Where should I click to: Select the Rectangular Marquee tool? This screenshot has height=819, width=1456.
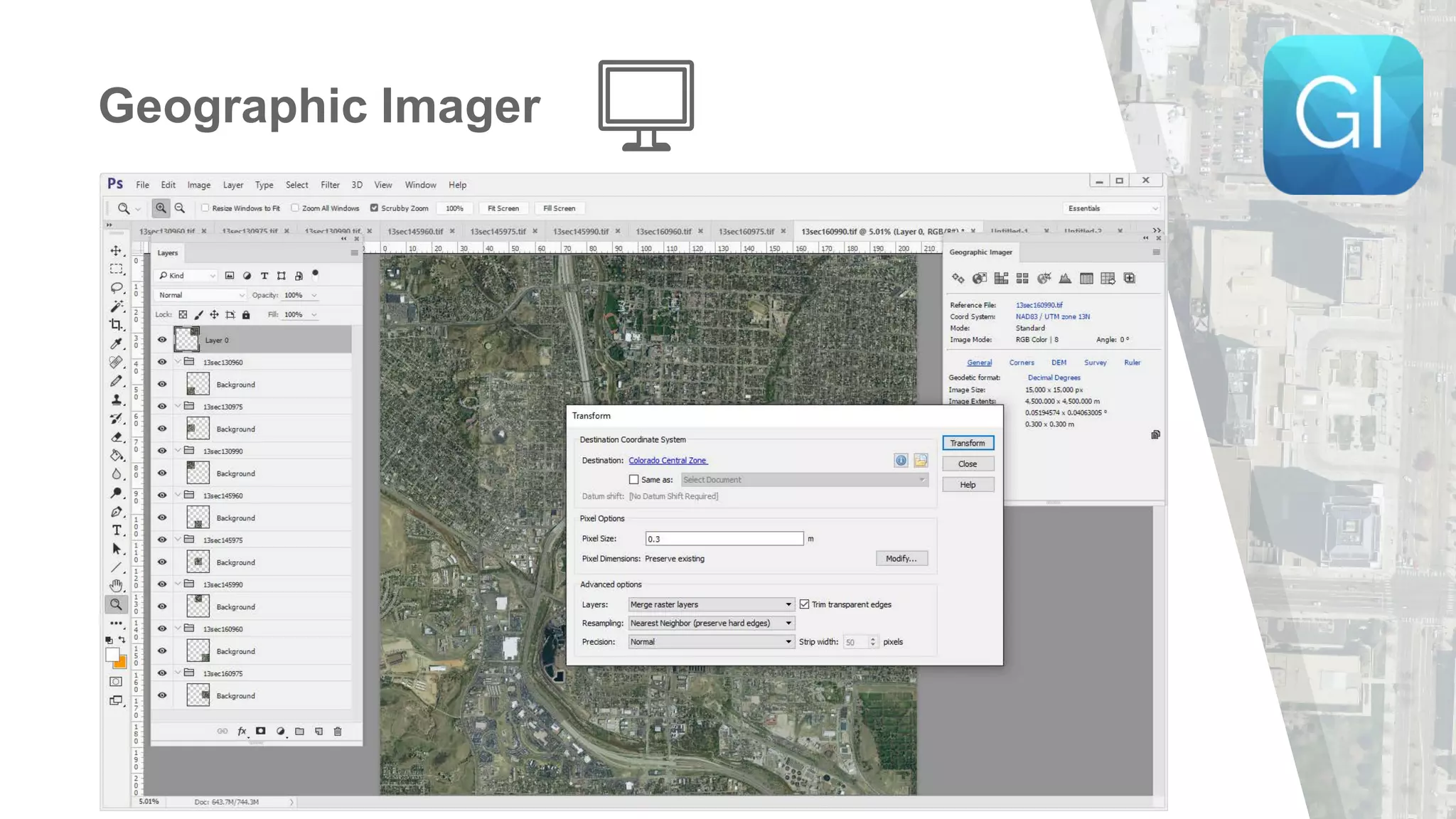pyautogui.click(x=116, y=269)
